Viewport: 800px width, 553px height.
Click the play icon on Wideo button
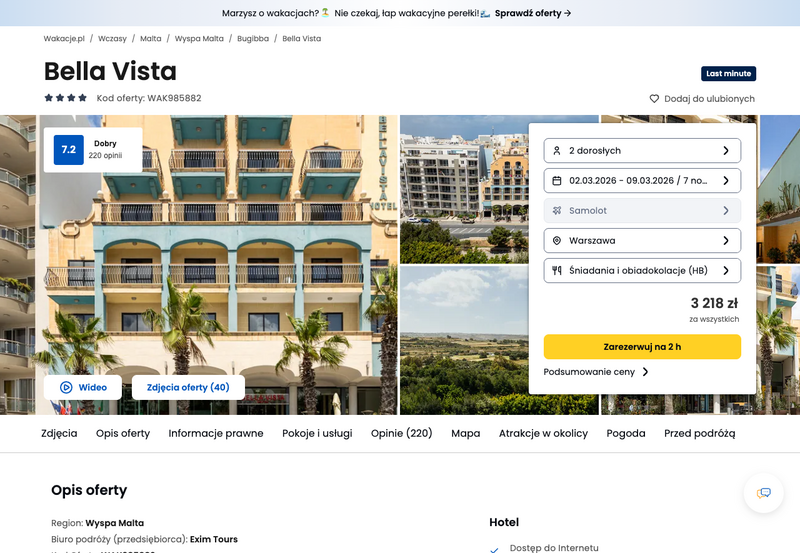pos(66,387)
